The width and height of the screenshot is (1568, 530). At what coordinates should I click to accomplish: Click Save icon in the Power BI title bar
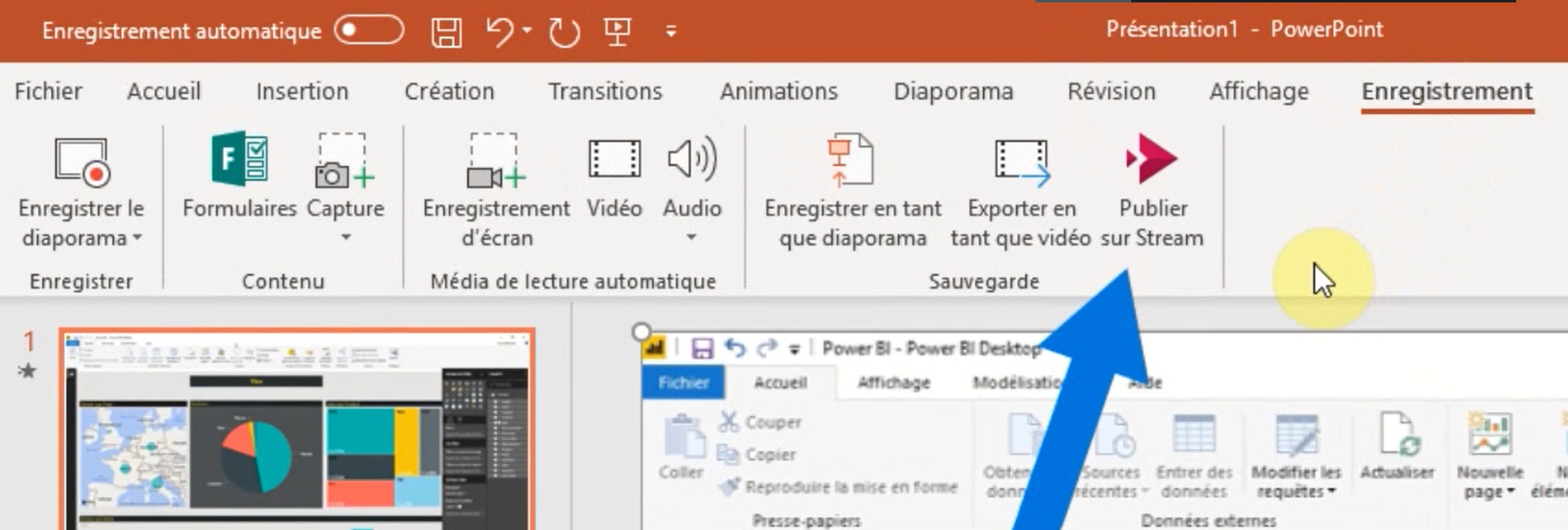tap(701, 348)
